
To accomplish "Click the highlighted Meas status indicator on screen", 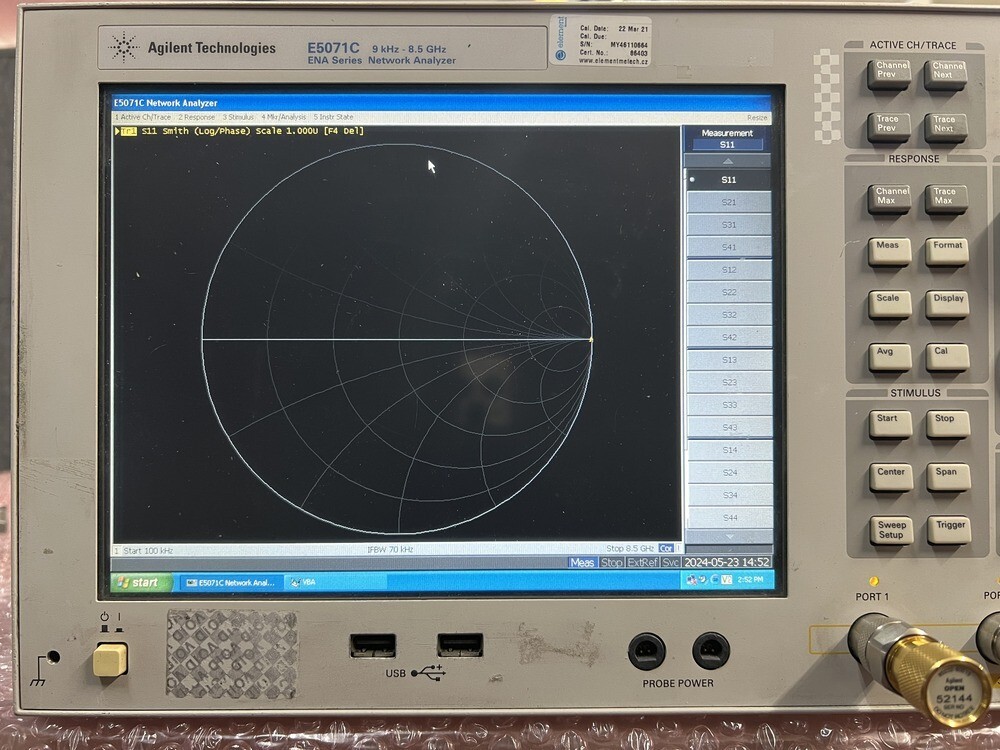I will tap(582, 562).
